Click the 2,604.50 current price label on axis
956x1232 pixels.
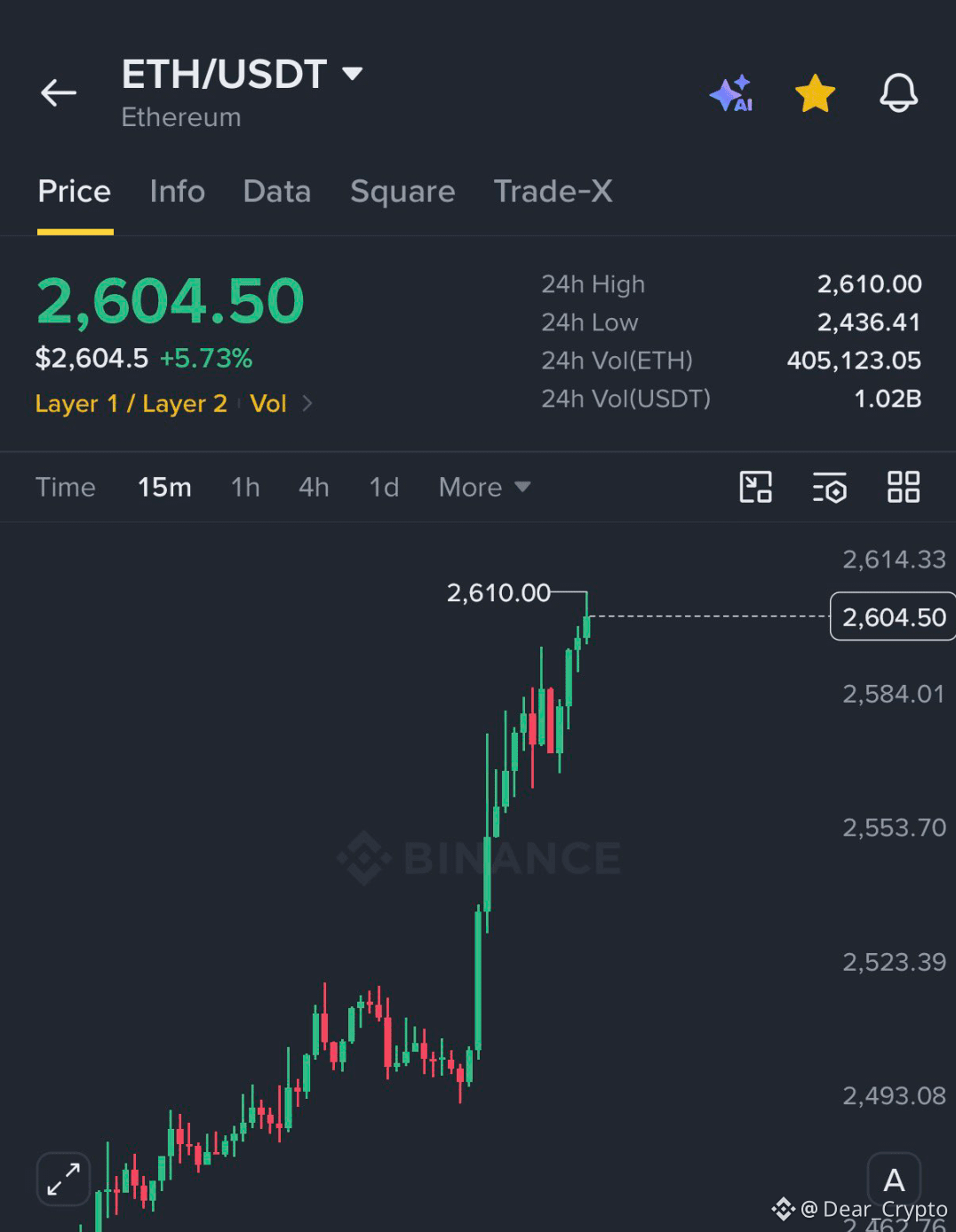pos(893,616)
